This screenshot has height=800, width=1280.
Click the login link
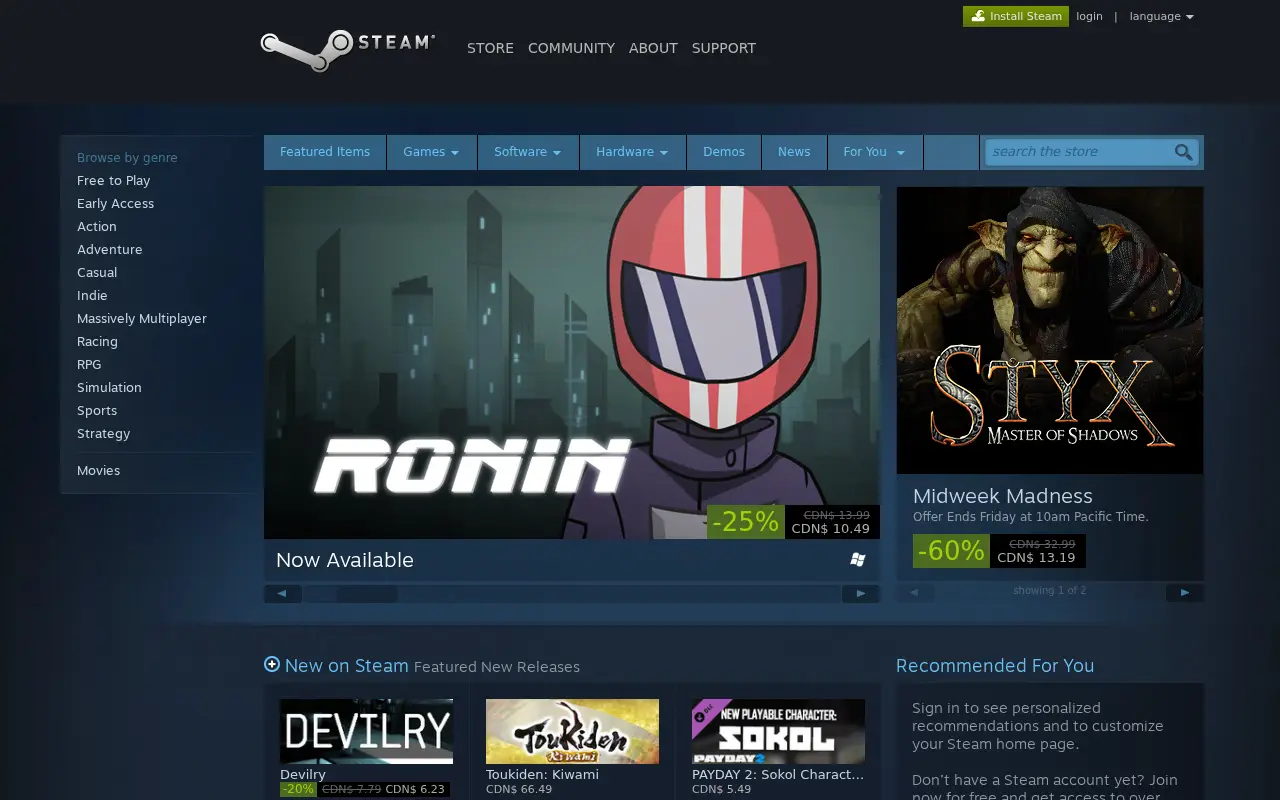[x=1089, y=16]
